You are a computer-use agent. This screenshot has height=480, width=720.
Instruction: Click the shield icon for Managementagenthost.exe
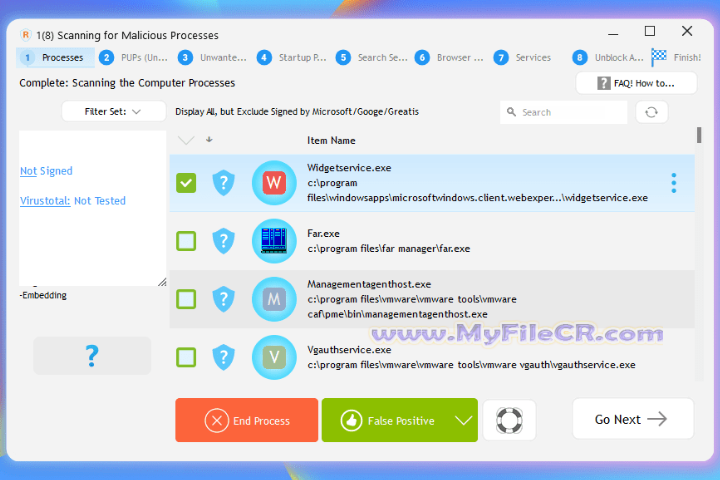click(224, 299)
